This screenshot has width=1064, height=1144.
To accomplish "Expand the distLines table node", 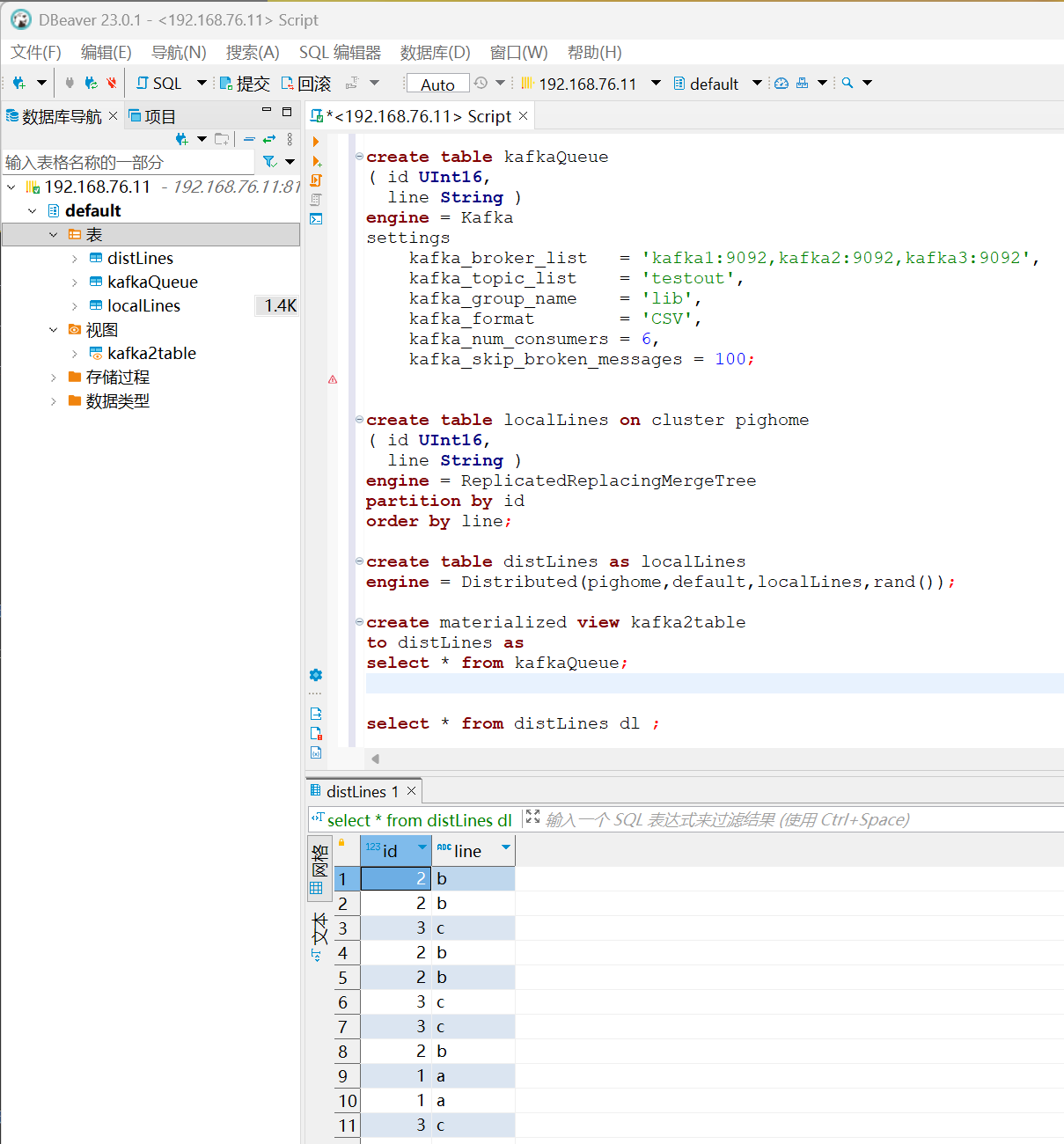I will pyautogui.click(x=75, y=259).
